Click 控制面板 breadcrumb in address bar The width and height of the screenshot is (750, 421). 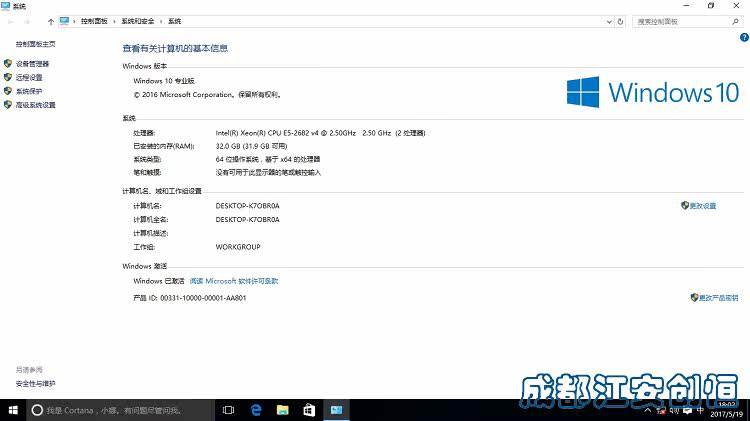[x=94, y=22]
